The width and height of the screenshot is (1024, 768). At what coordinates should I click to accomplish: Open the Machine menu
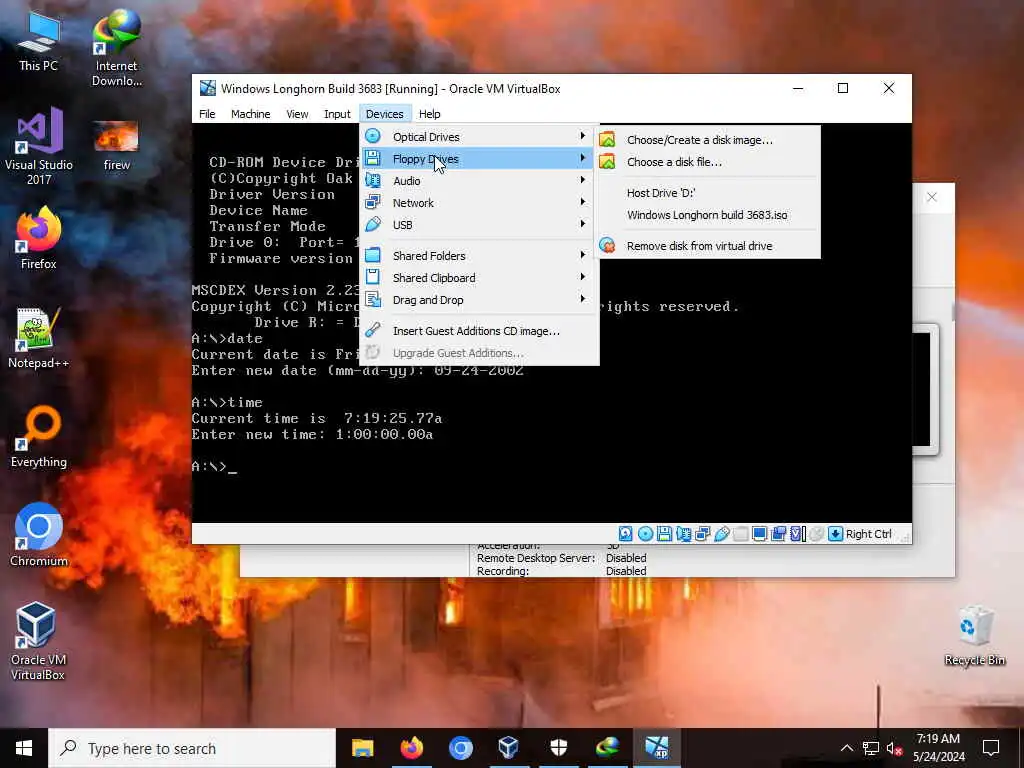pyautogui.click(x=250, y=114)
